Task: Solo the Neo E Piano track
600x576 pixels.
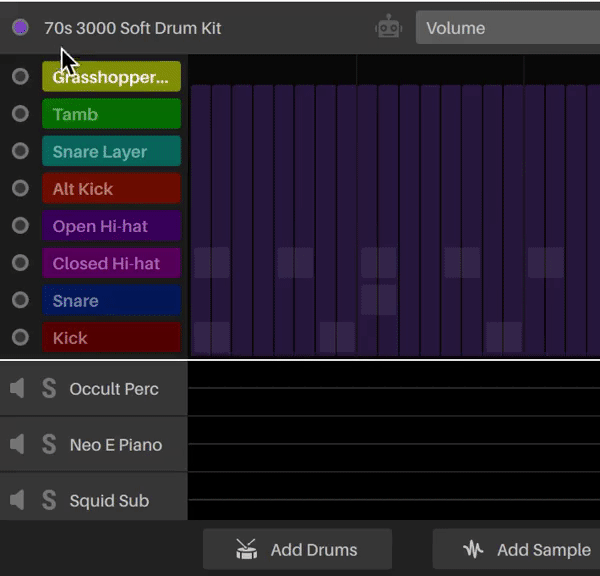Action: 49,444
